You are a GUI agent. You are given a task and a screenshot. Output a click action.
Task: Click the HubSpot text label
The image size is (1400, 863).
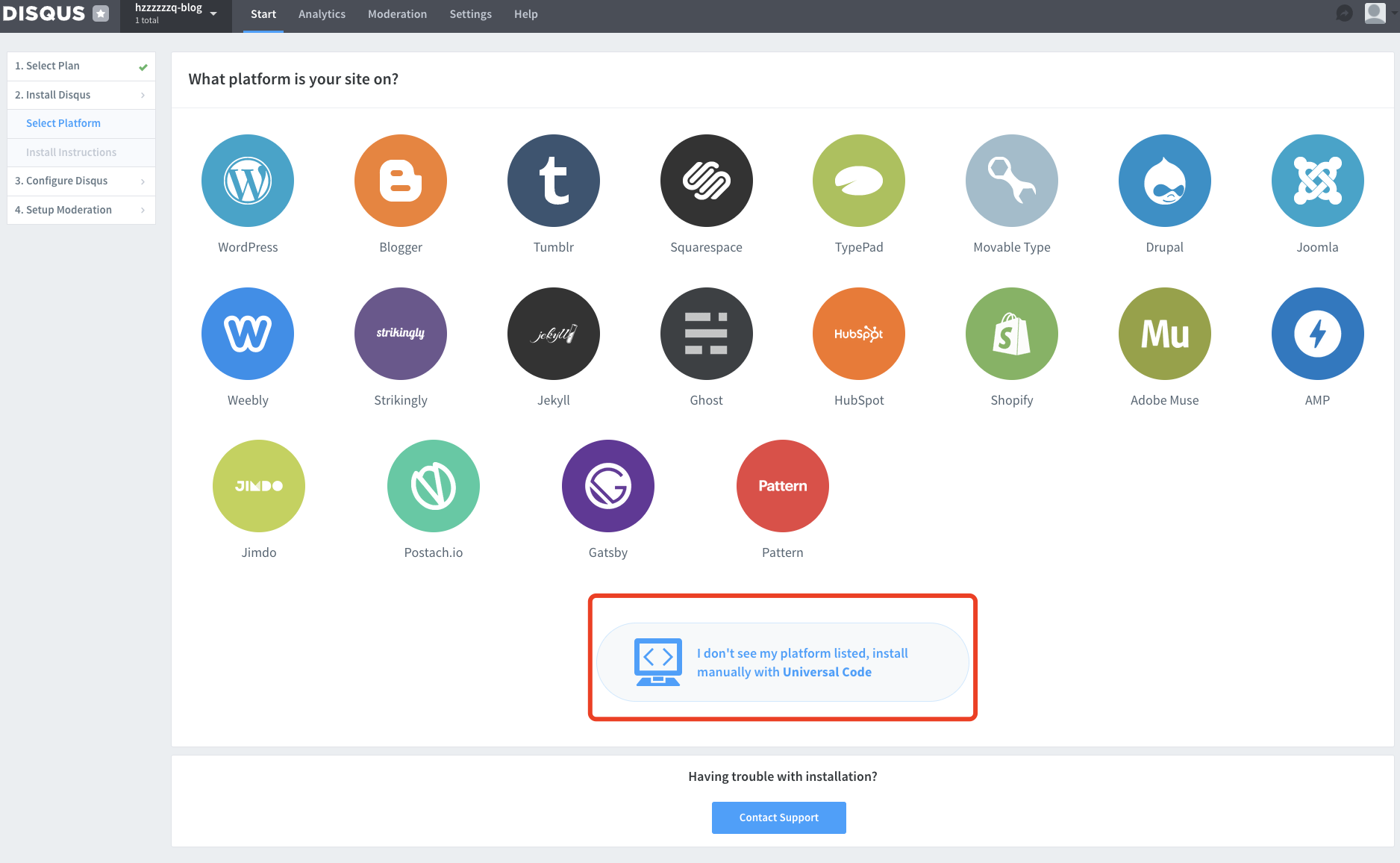point(859,400)
